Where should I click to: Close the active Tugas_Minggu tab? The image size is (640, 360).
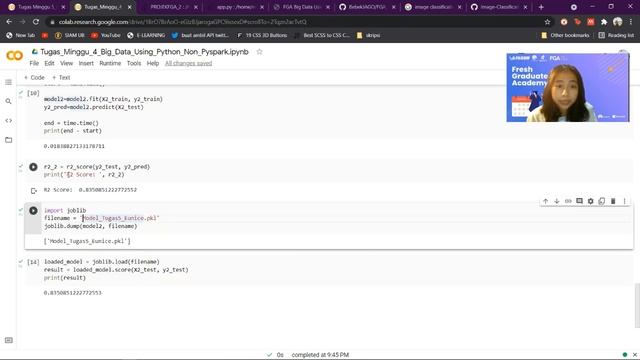tap(129, 7)
